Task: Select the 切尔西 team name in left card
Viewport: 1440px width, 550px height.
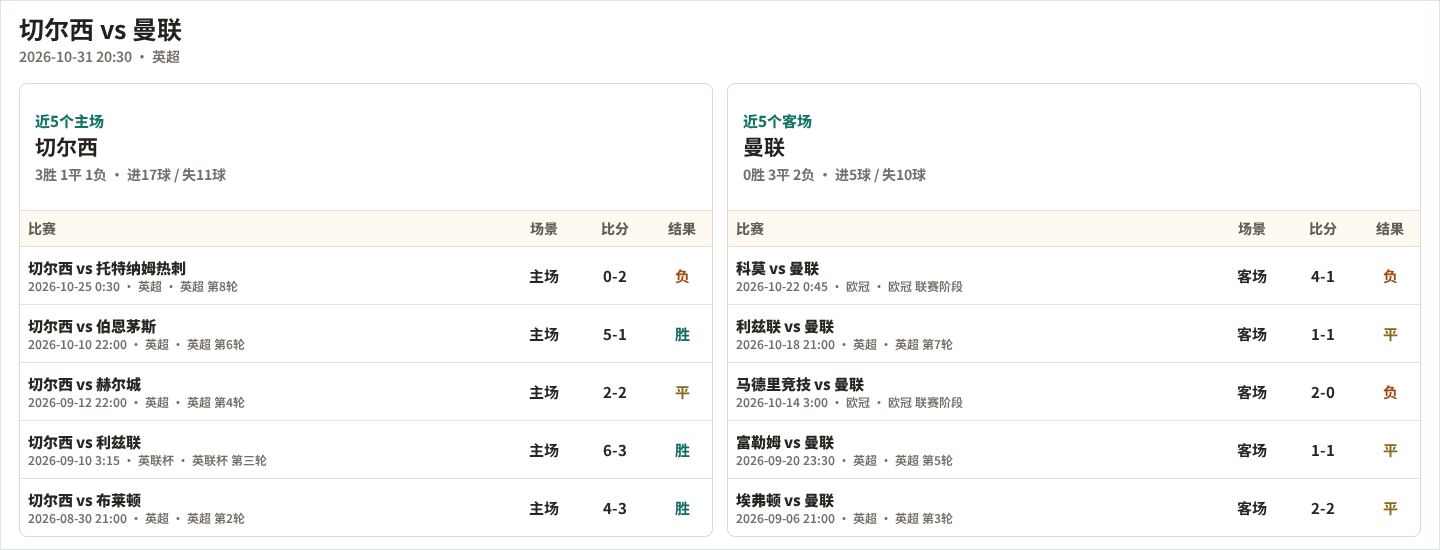Action: point(66,147)
